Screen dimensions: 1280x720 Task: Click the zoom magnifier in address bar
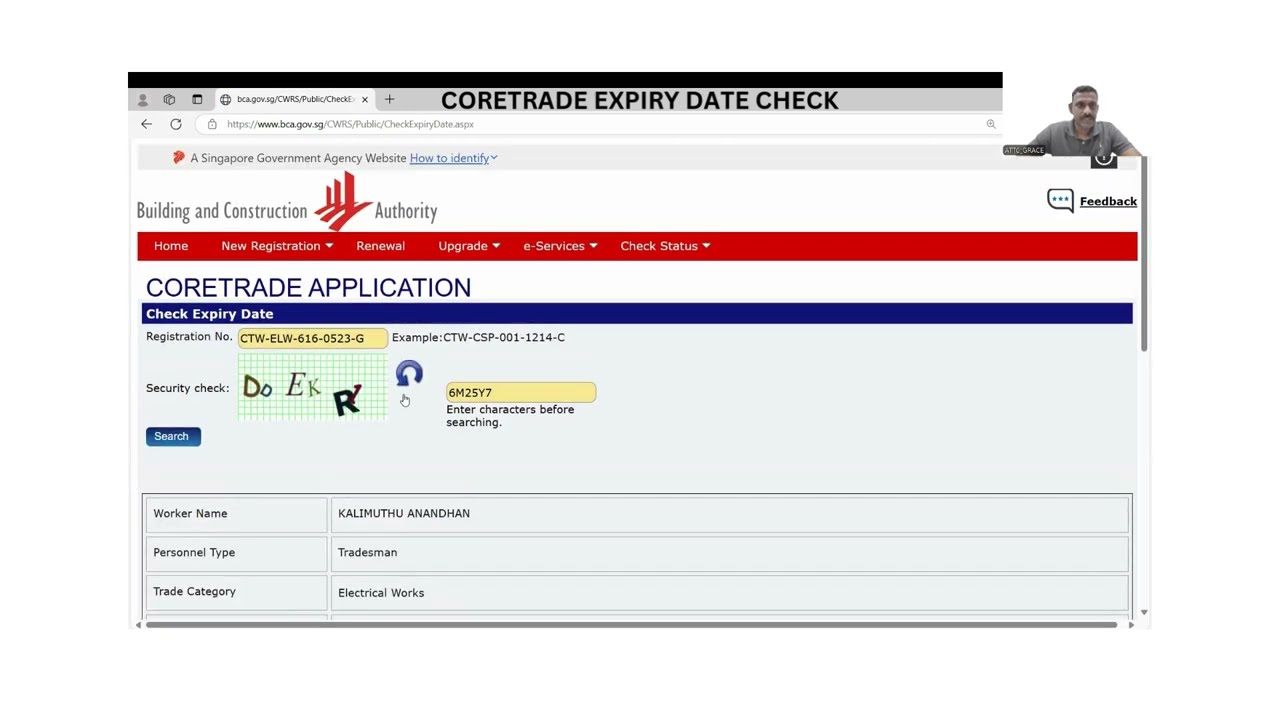[x=991, y=124]
